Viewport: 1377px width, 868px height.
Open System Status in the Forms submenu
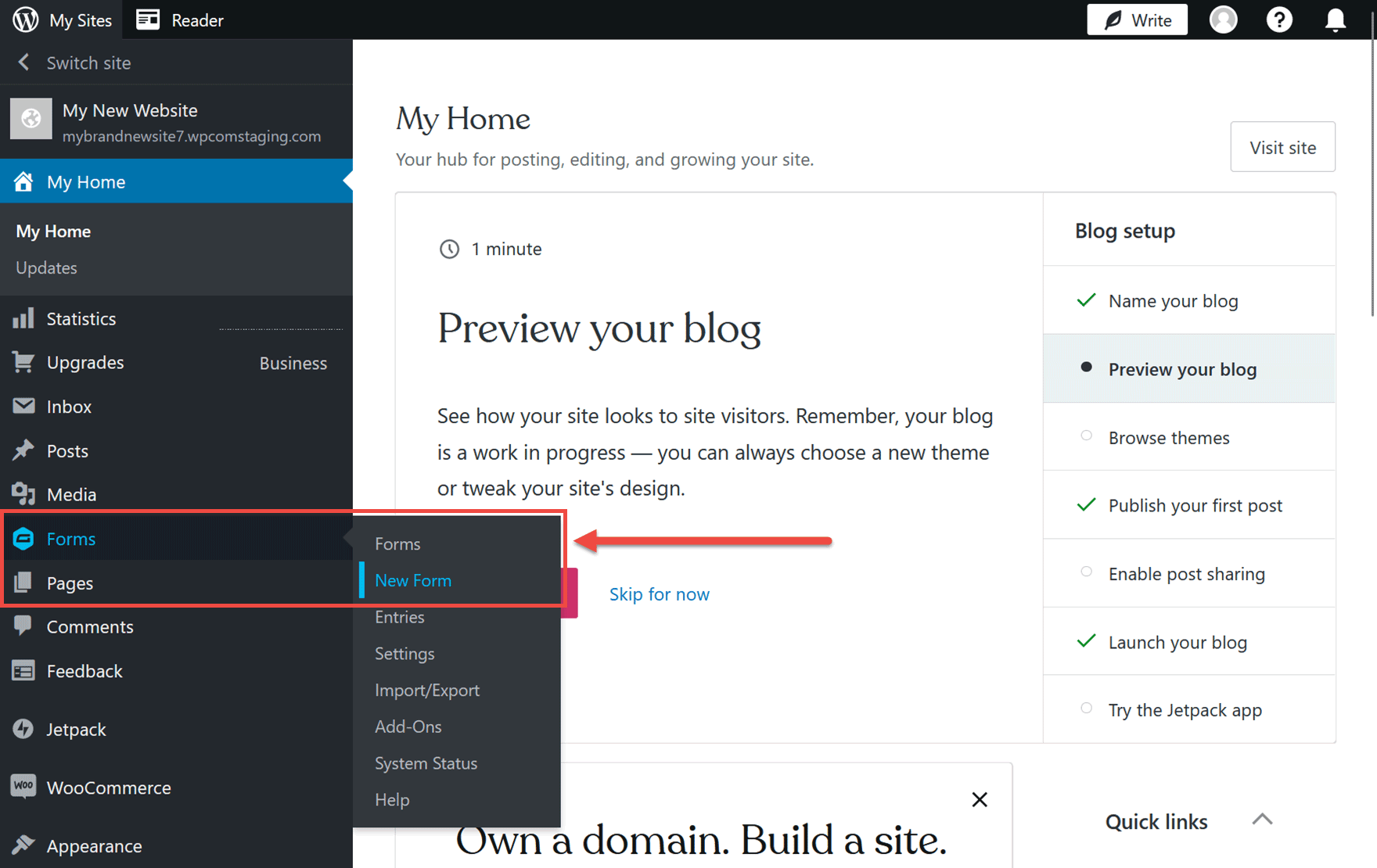pyautogui.click(x=426, y=763)
